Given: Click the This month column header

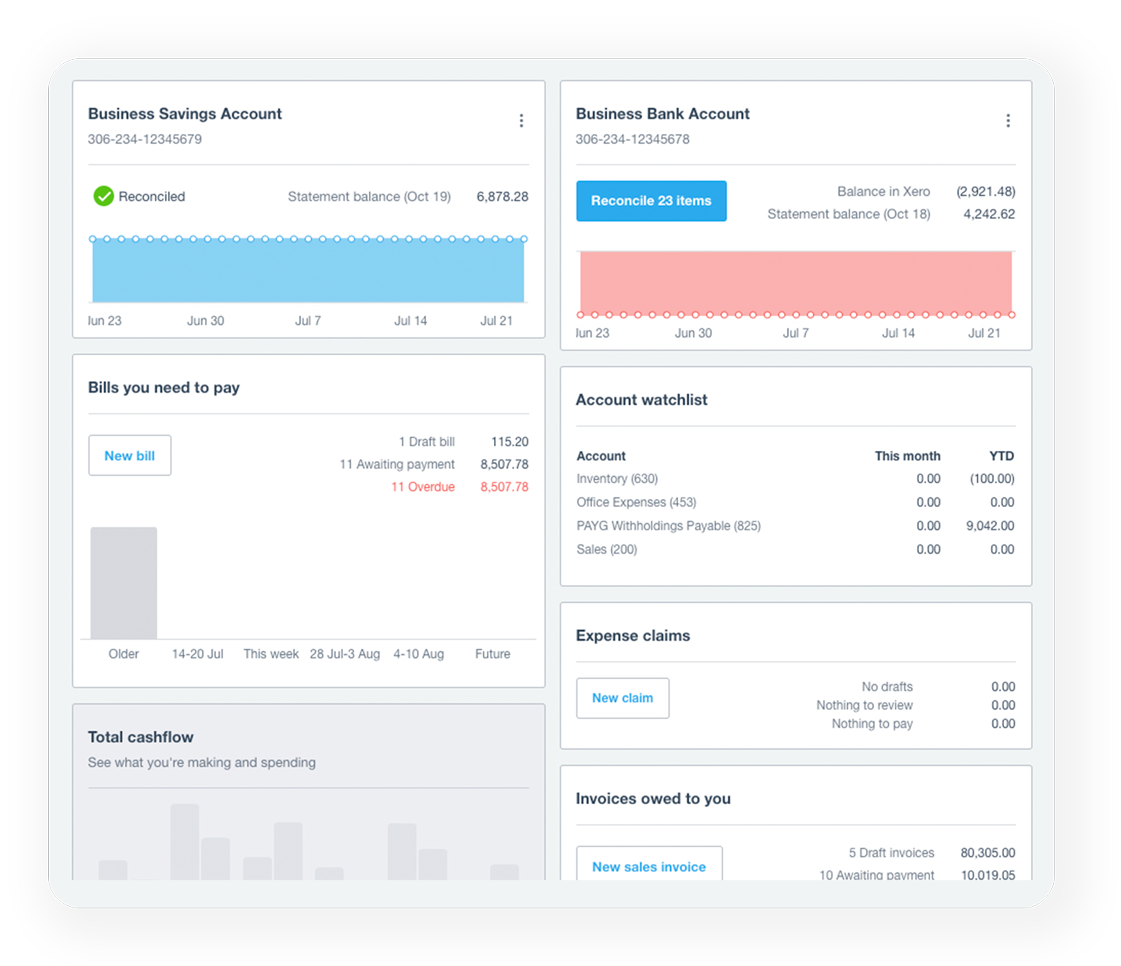Looking at the screenshot, I should pyautogui.click(x=908, y=455).
